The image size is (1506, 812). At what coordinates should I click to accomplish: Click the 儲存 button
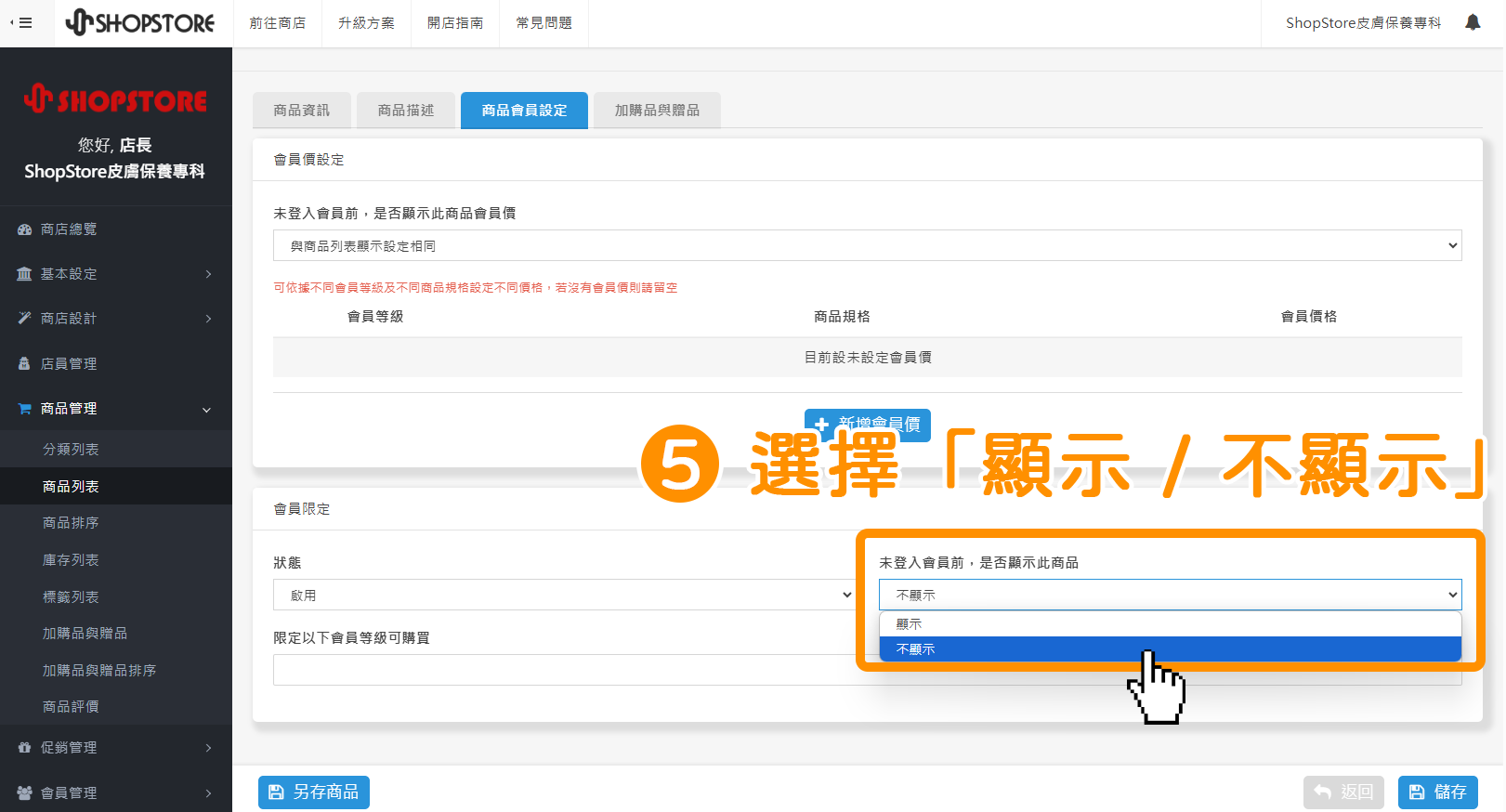tap(1438, 792)
